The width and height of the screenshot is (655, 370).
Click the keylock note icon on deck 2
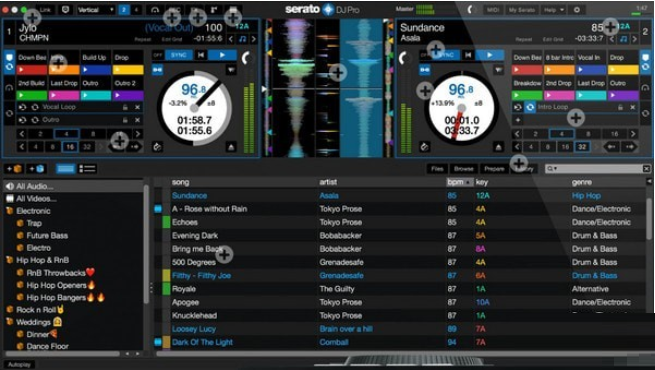pyautogui.click(x=623, y=39)
